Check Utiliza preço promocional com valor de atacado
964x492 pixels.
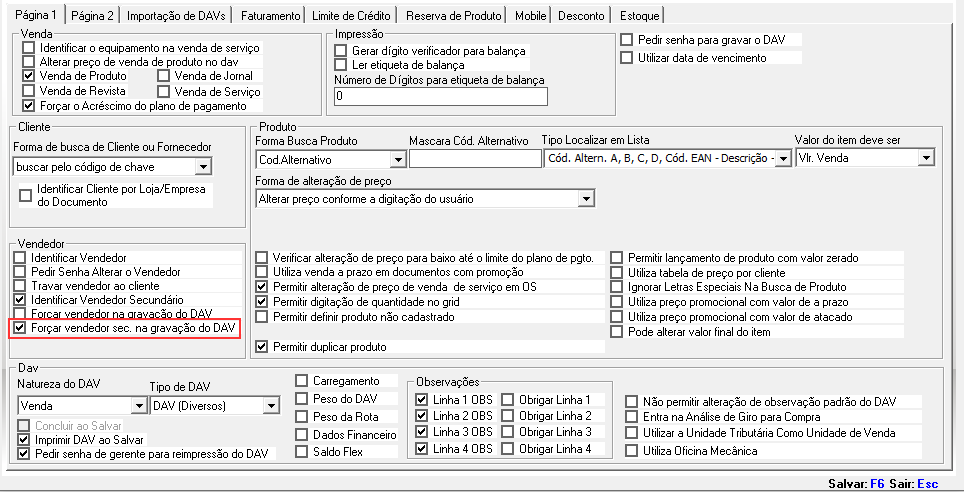click(617, 317)
